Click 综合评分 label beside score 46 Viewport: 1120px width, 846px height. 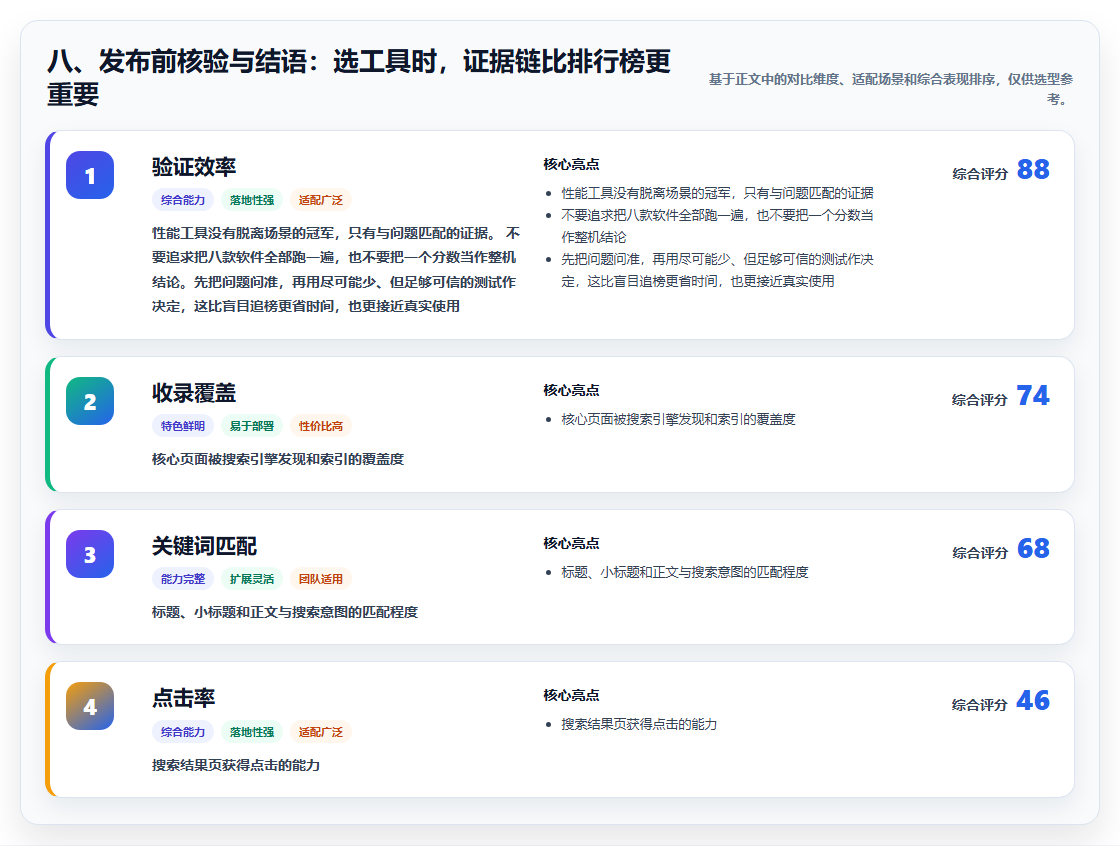[x=980, y=705]
